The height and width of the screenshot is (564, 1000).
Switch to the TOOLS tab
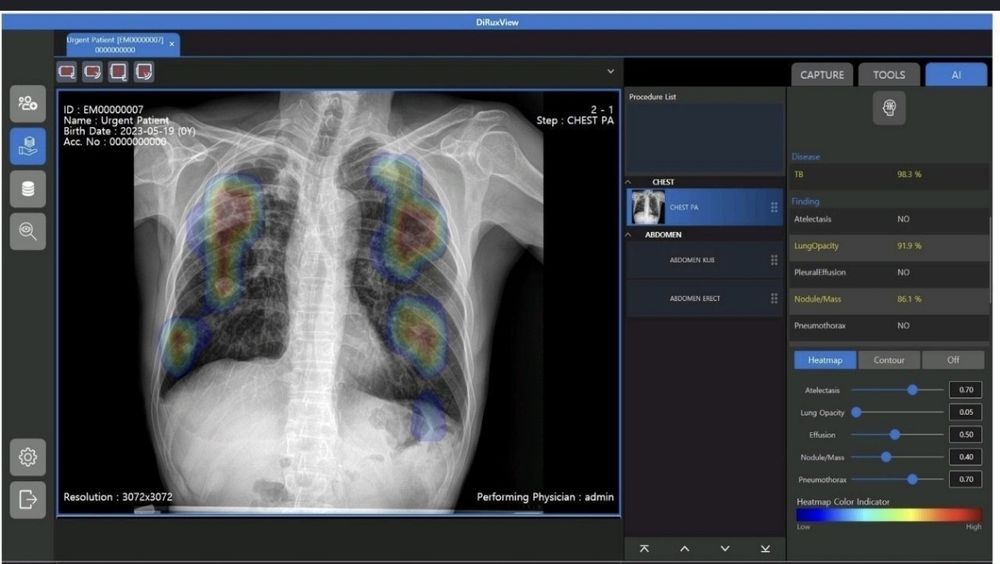pyautogui.click(x=889, y=75)
